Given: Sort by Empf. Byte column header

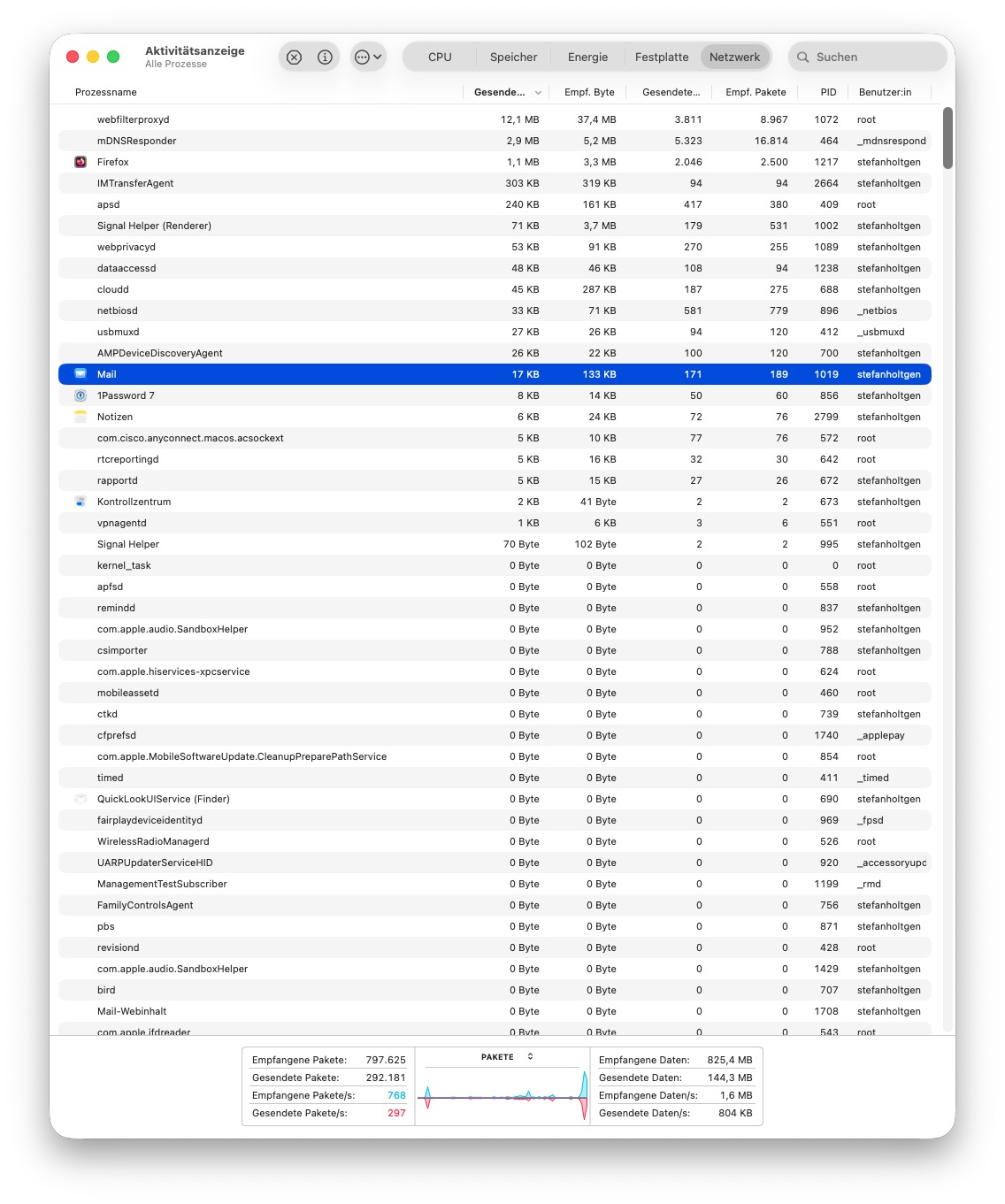Looking at the screenshot, I should tap(589, 92).
